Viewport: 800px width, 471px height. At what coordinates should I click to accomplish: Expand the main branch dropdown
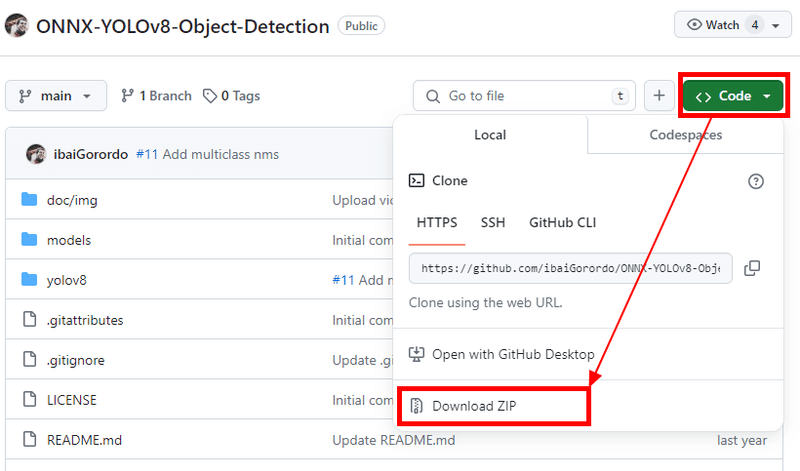(x=56, y=96)
